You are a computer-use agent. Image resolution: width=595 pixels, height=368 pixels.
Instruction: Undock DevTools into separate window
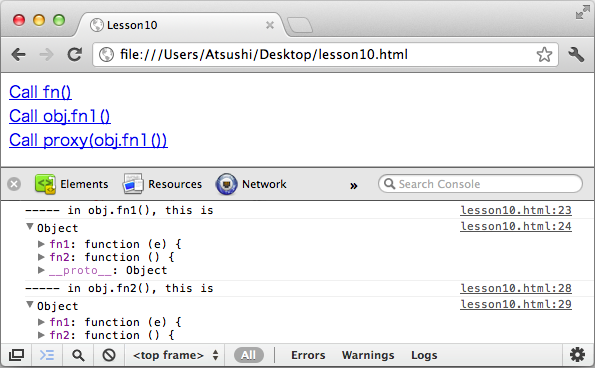(16, 355)
